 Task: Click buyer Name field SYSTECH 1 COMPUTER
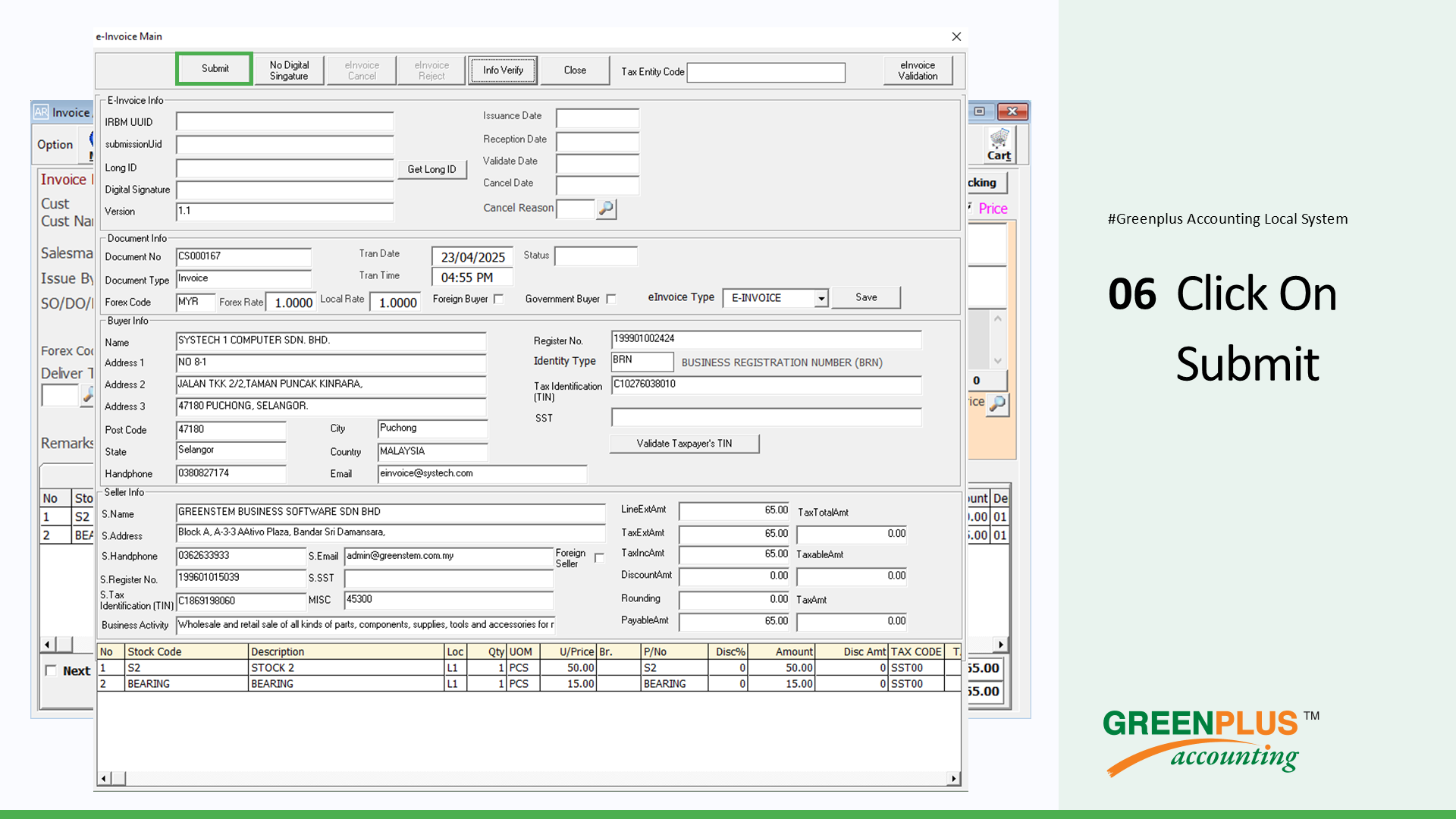coord(331,341)
